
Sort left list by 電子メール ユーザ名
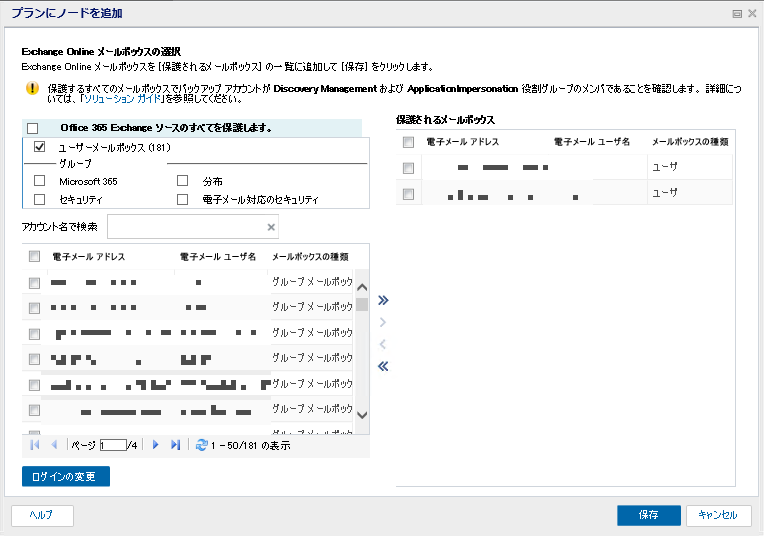(x=218, y=257)
